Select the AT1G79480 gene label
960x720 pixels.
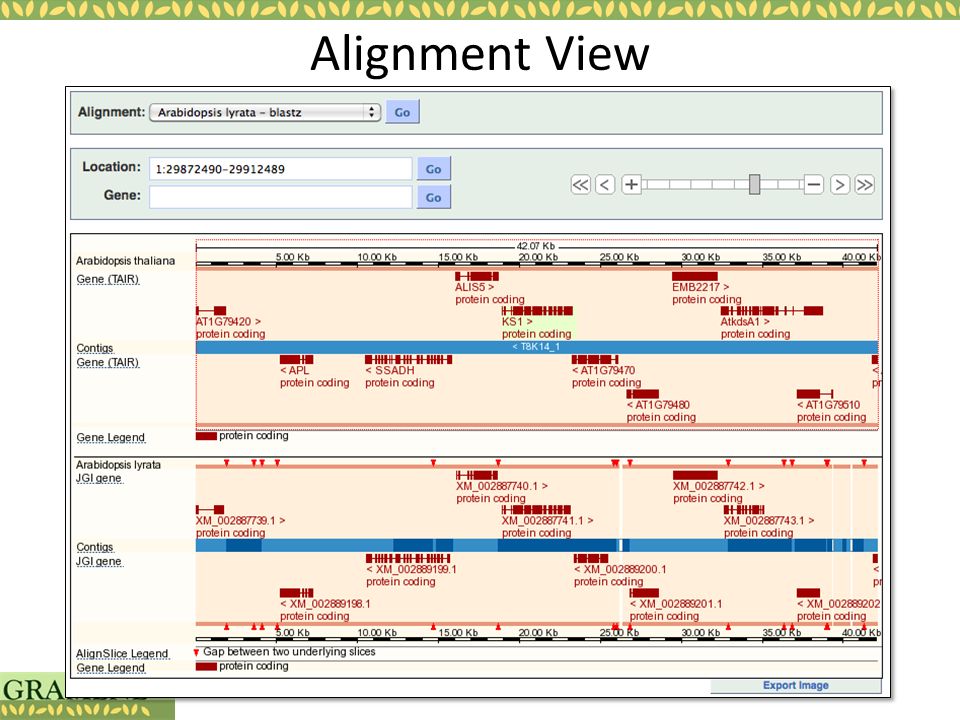(x=658, y=405)
